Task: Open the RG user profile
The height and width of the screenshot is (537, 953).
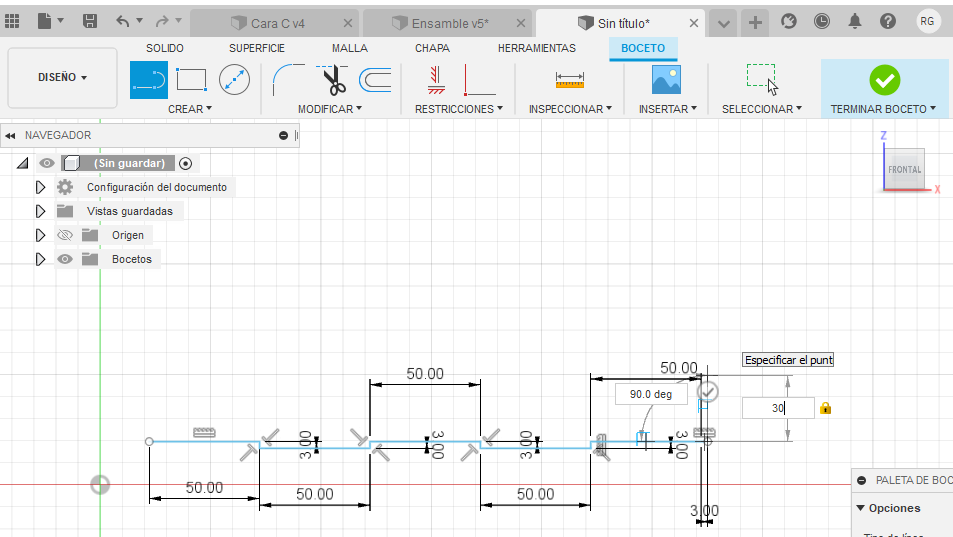Action: (x=927, y=21)
